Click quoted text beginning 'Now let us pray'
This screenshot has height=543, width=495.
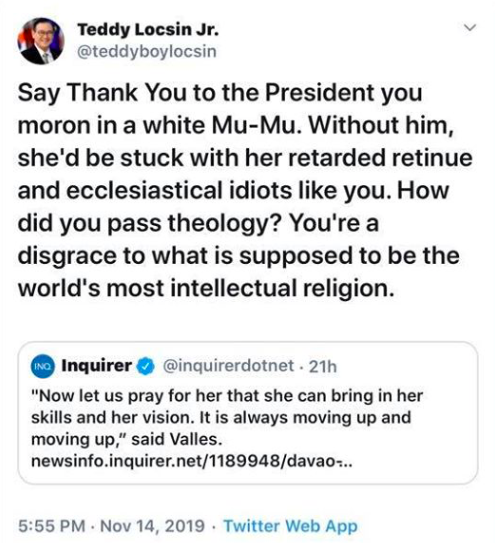pos(227,396)
